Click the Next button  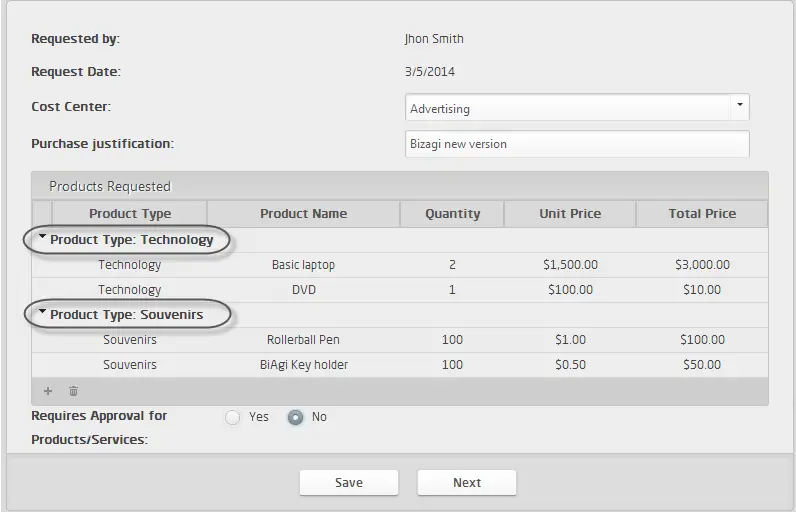467,483
